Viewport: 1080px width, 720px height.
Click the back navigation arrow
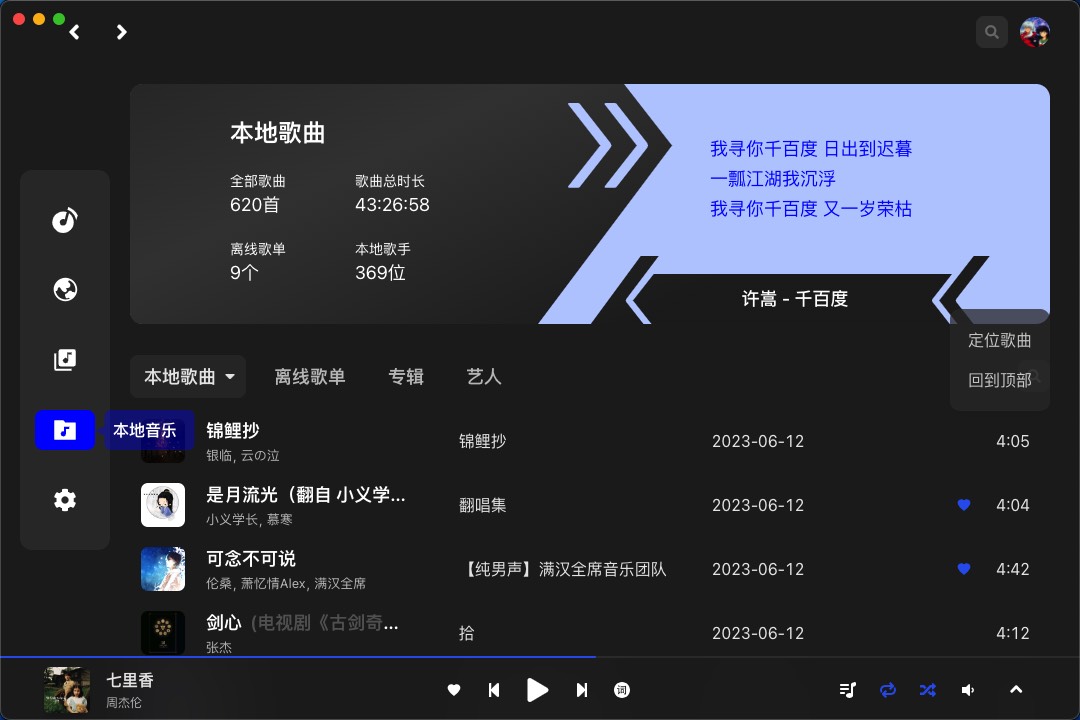pos(74,31)
